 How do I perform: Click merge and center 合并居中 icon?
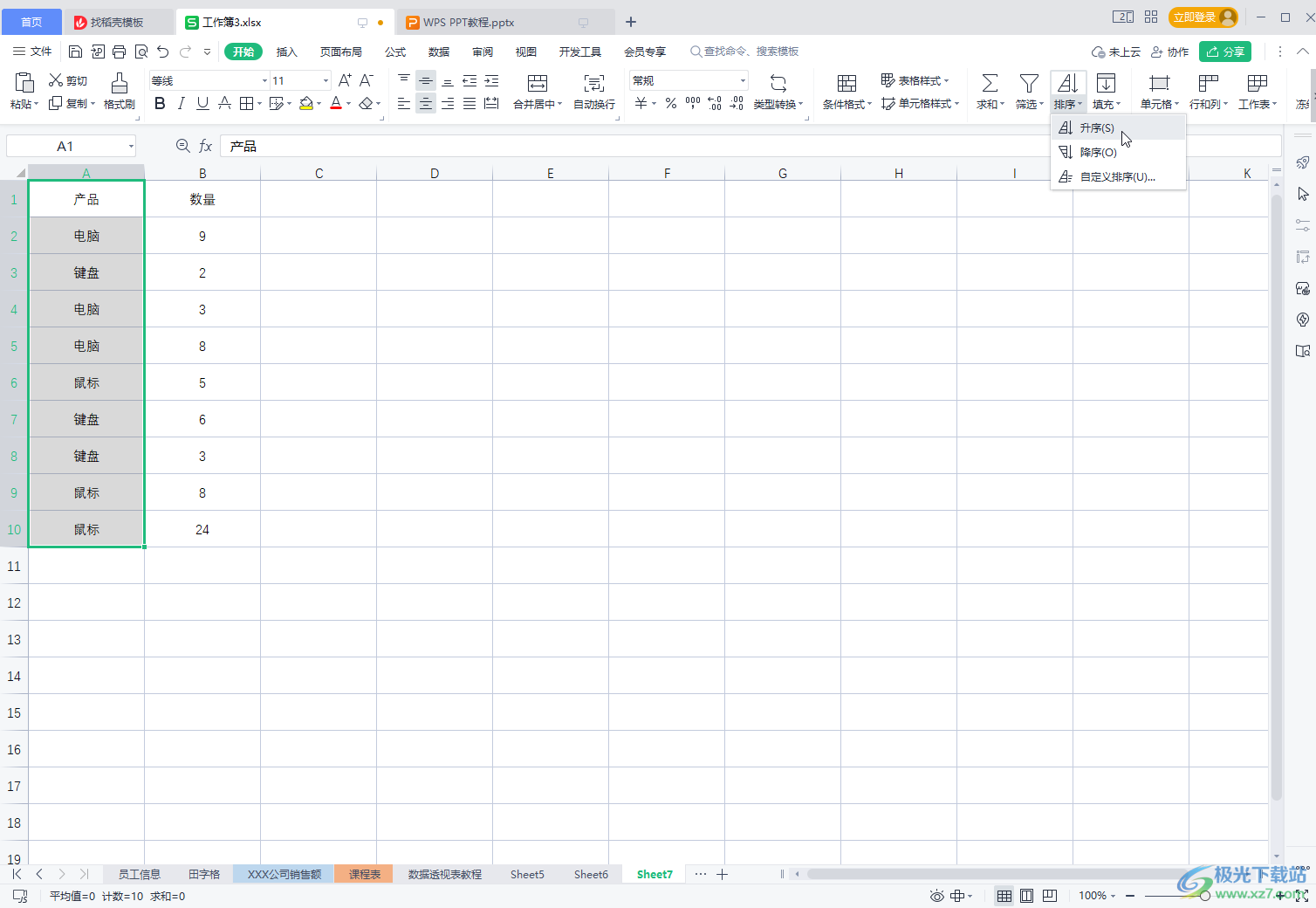pos(538,83)
